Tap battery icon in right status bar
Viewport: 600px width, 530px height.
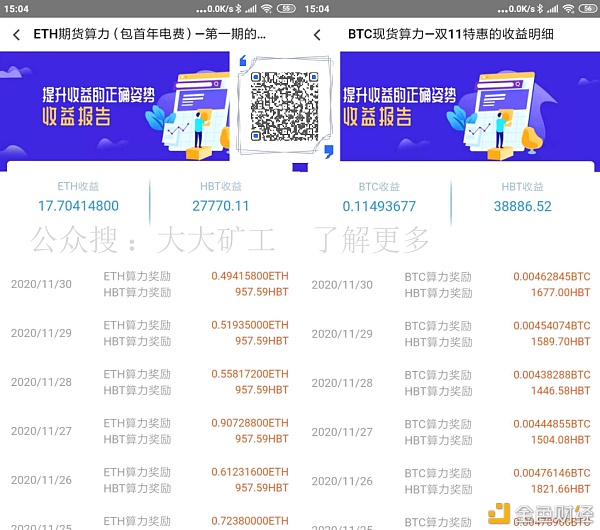click(589, 8)
